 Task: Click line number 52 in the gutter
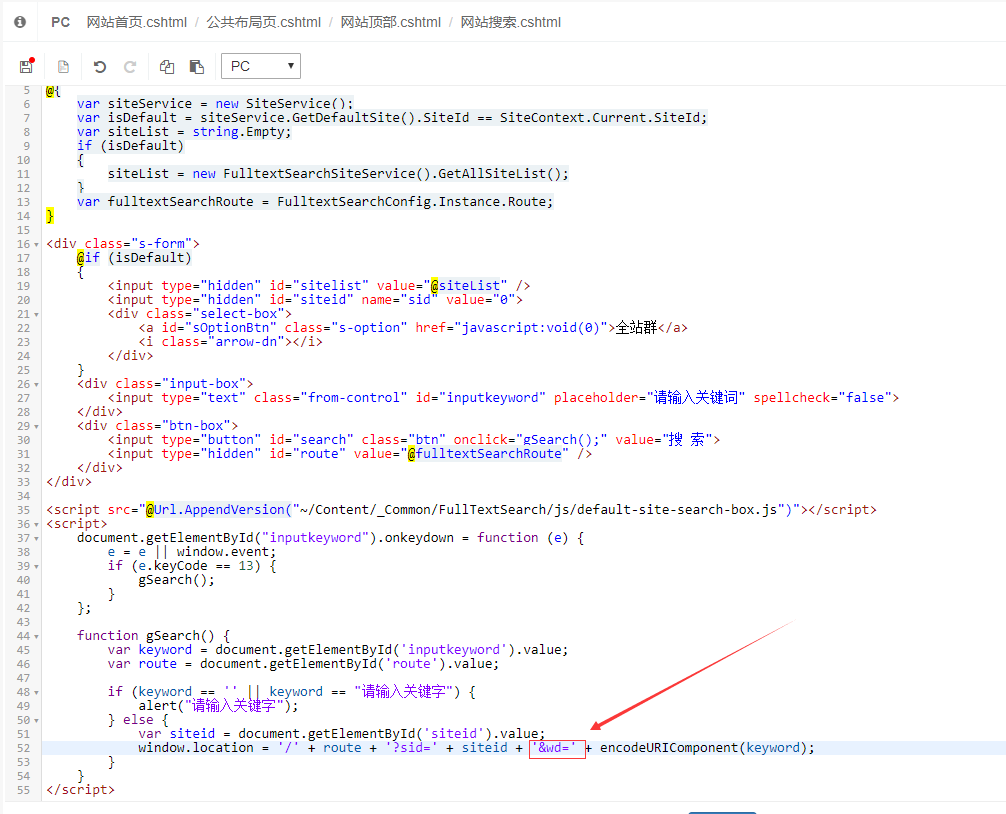(21, 748)
